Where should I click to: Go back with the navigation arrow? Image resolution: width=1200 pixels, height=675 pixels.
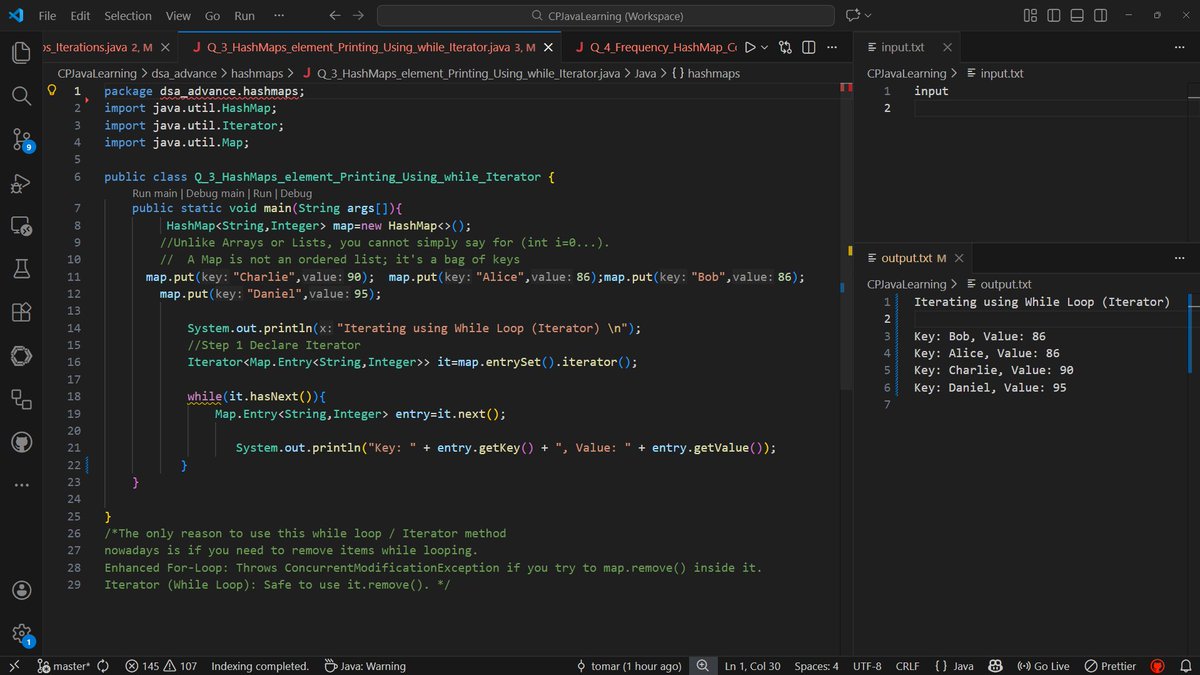pos(335,16)
